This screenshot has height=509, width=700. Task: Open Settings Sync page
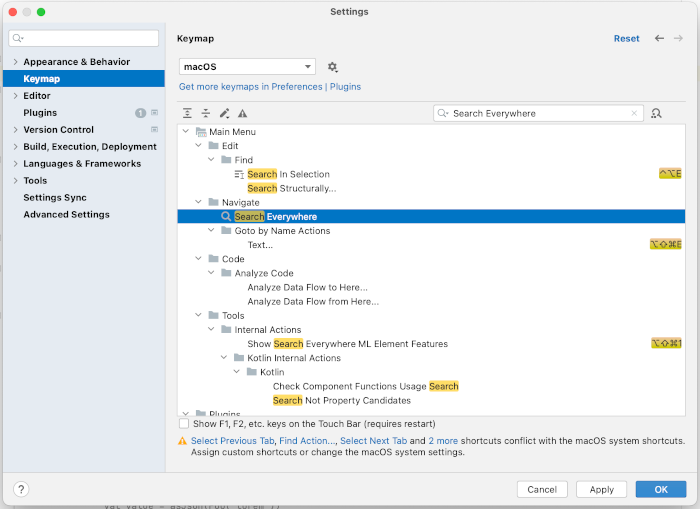tap(55, 197)
